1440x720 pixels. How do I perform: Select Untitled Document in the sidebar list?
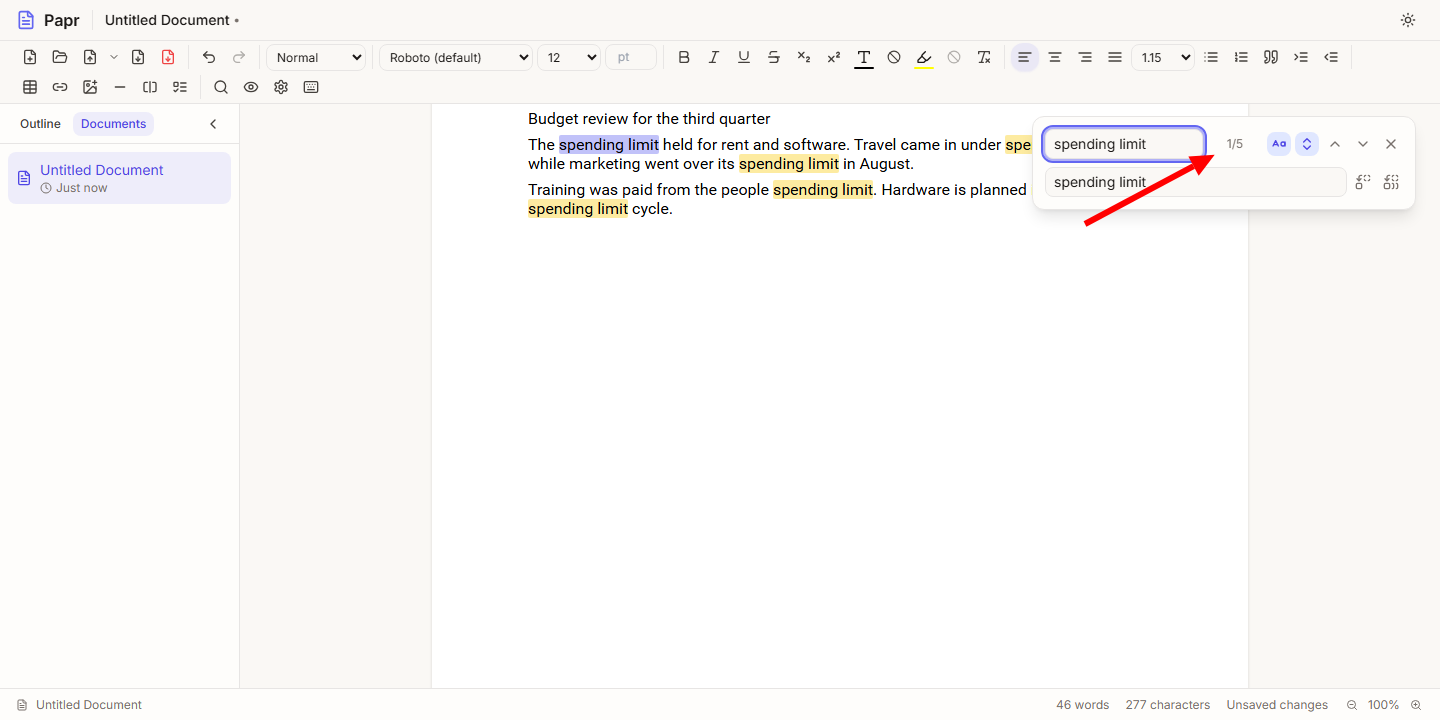pos(119,178)
